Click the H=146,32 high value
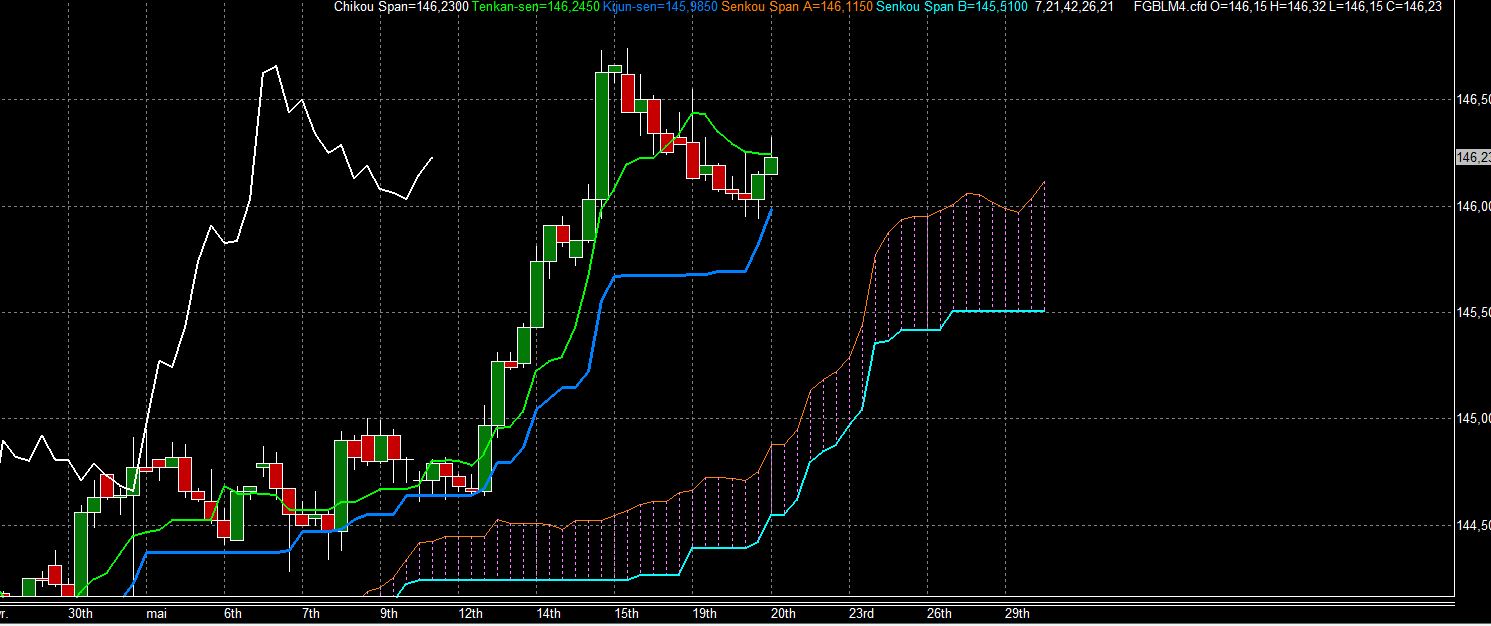The height and width of the screenshot is (626, 1491). (x=1300, y=7)
